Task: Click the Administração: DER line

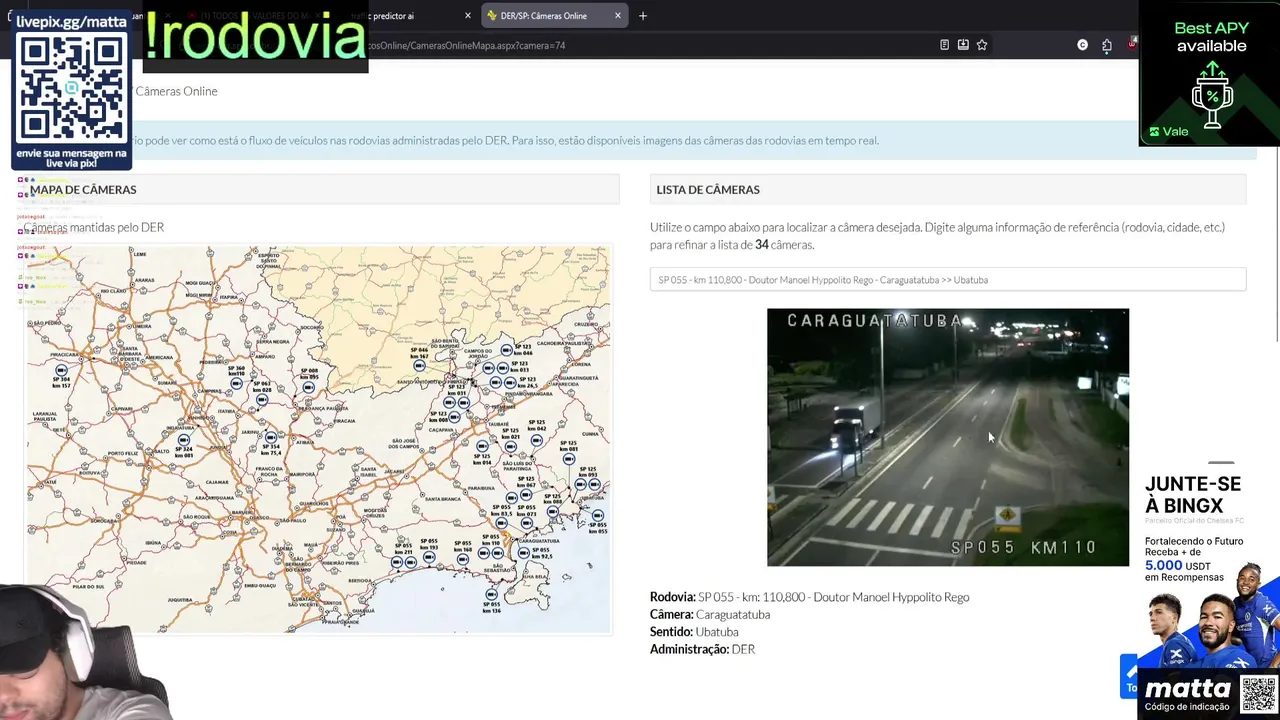Action: tap(702, 649)
